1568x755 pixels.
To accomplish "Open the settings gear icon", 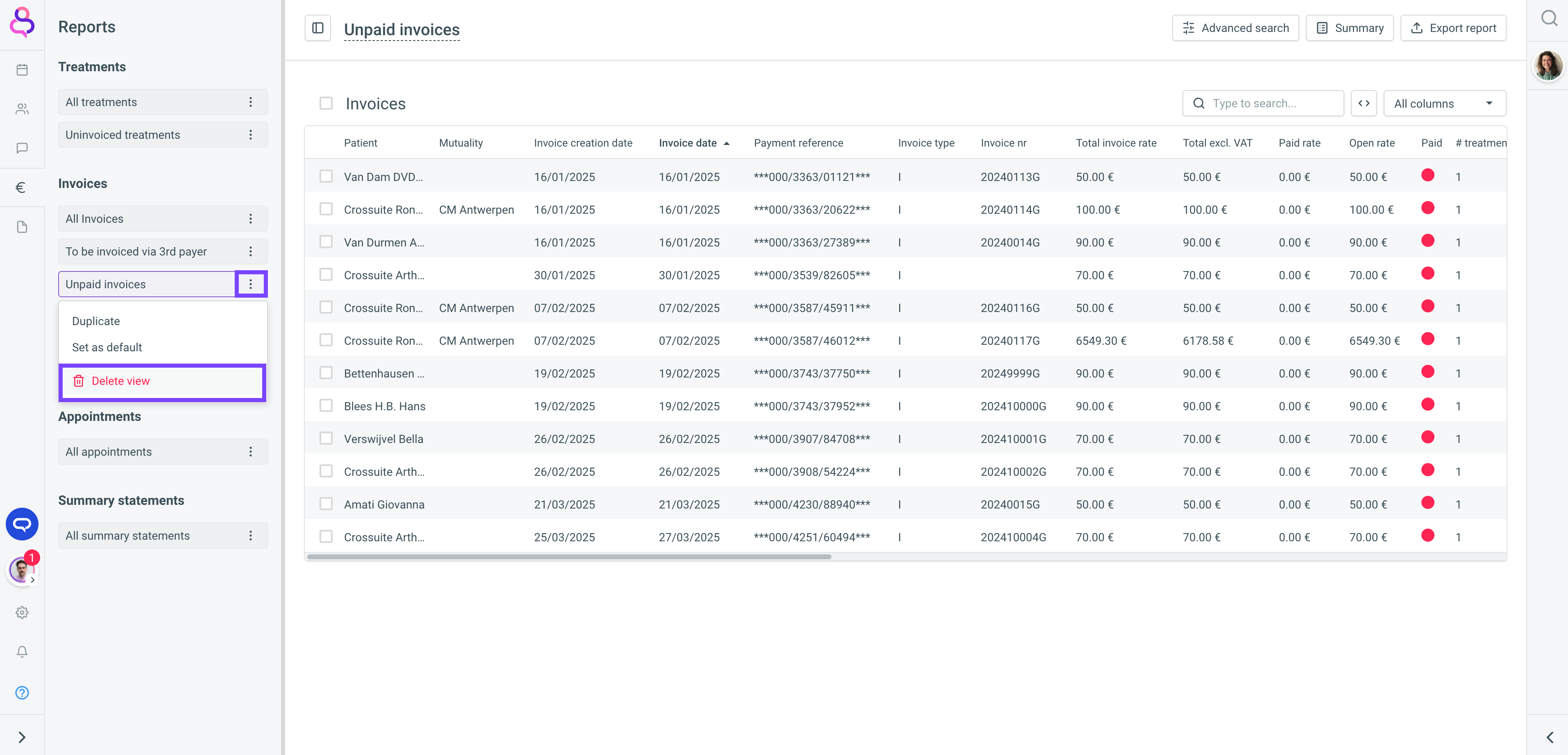I will pyautogui.click(x=22, y=613).
